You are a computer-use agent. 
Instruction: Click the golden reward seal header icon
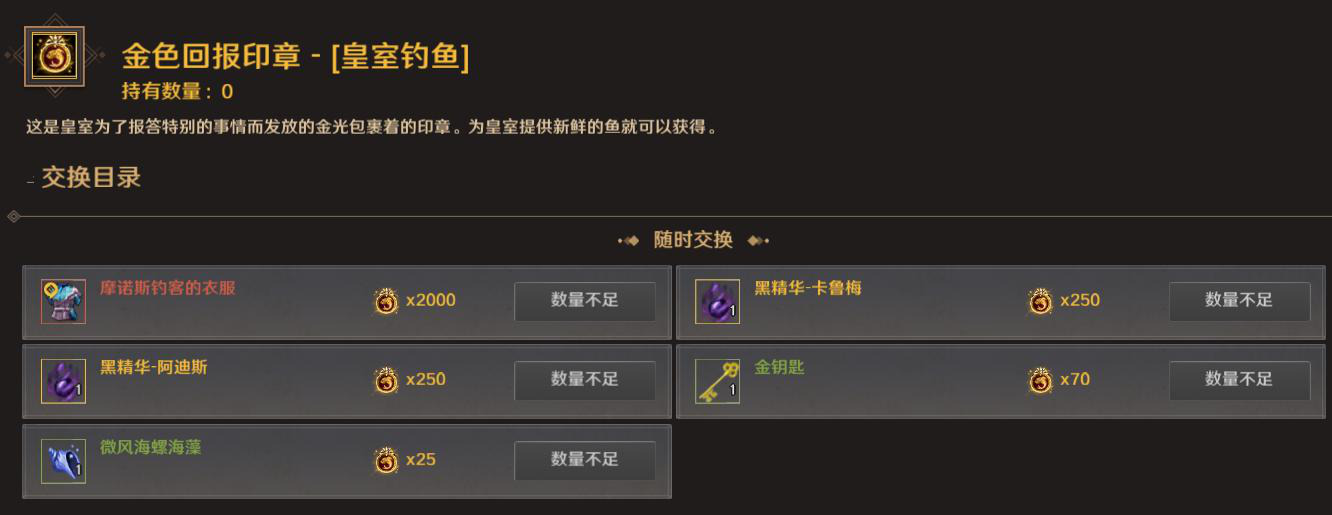(54, 57)
